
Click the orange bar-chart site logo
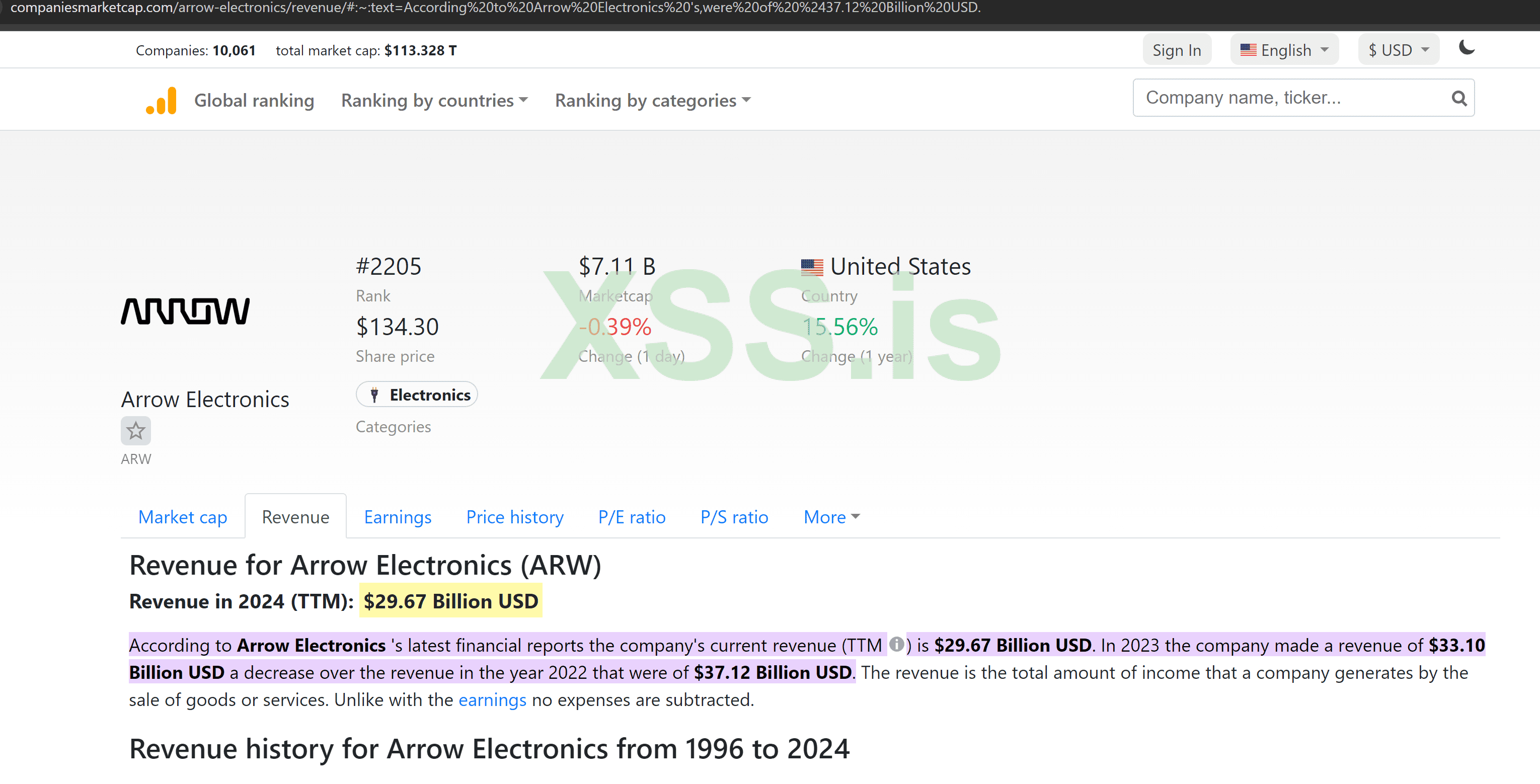162,101
